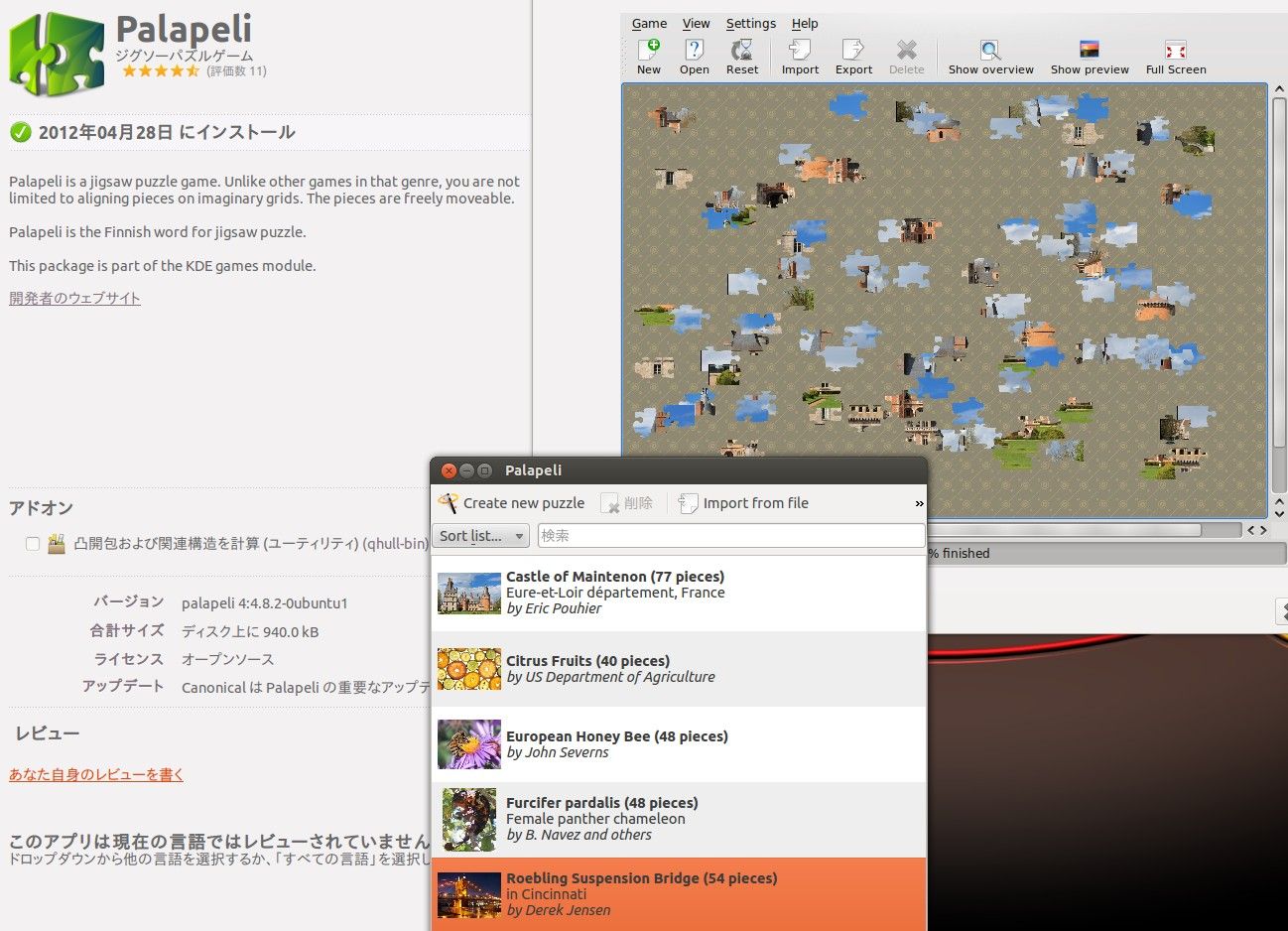Open the View menu
Screen dimensions: 1288x931
696,23
